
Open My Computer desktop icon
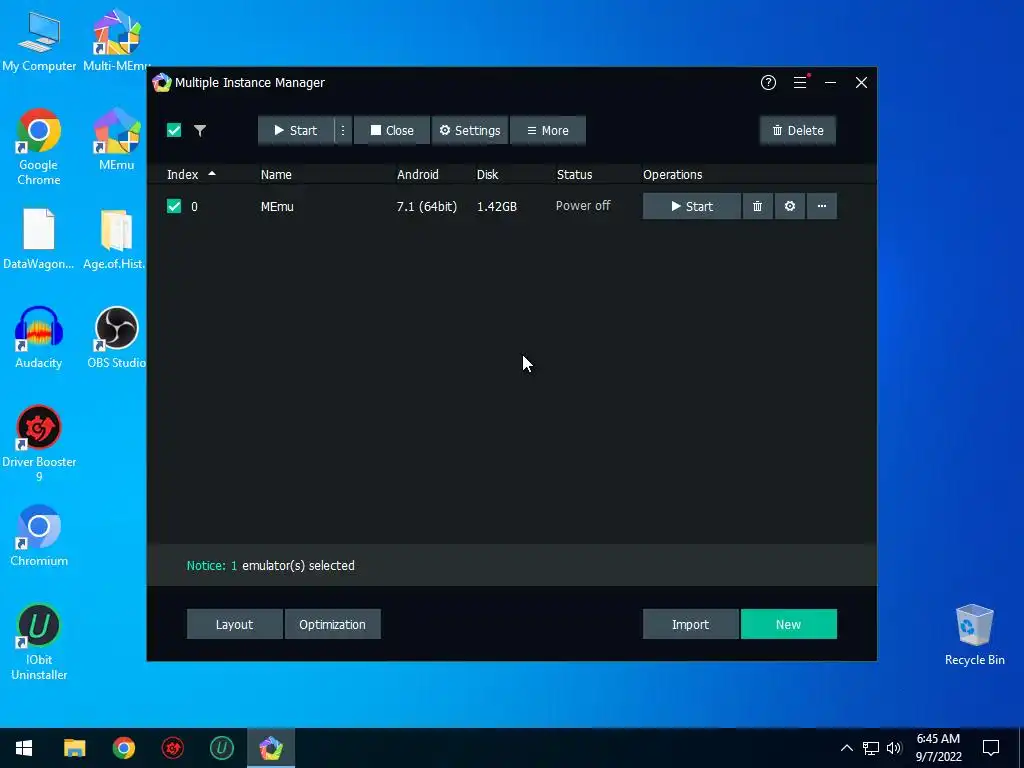(x=39, y=40)
